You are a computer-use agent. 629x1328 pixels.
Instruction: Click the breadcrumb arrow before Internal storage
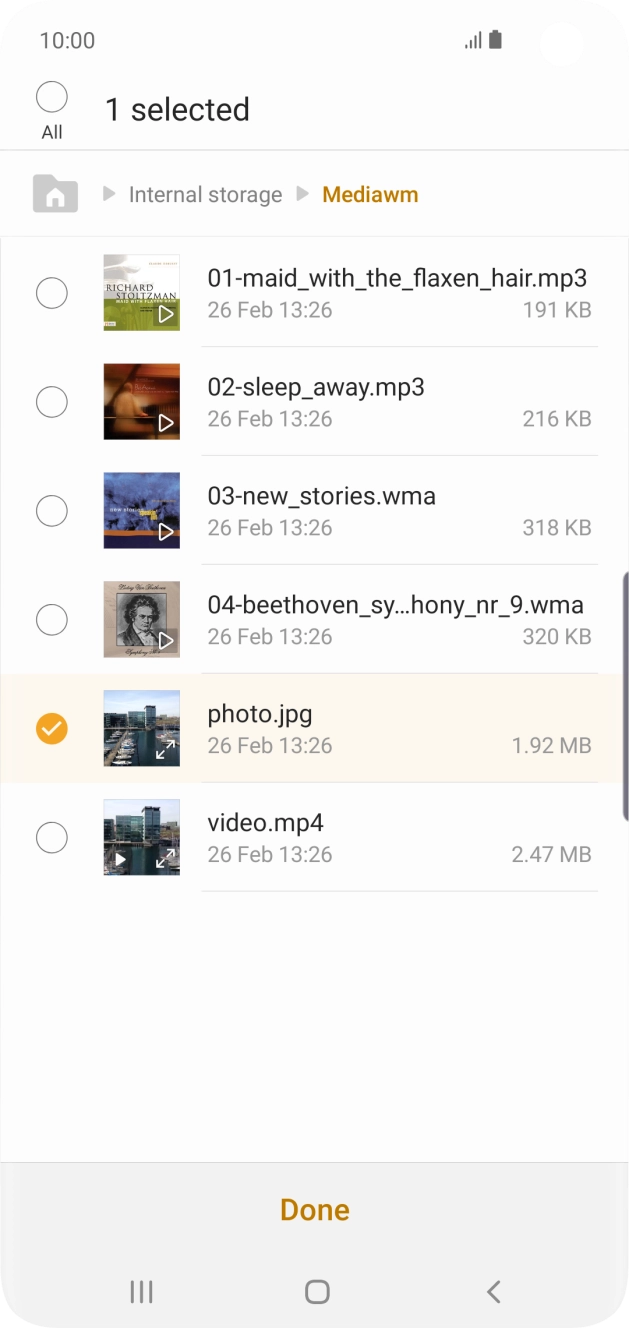(x=109, y=194)
